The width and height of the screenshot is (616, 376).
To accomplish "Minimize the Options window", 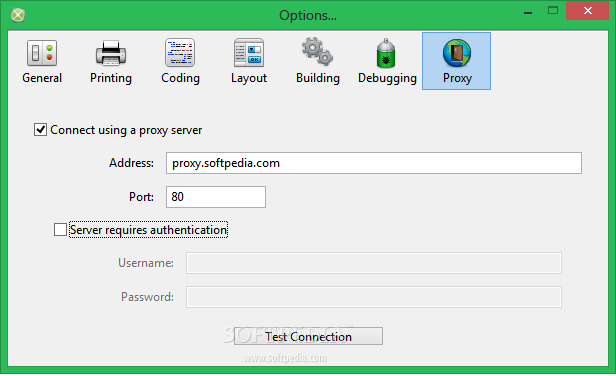I will pos(528,12).
